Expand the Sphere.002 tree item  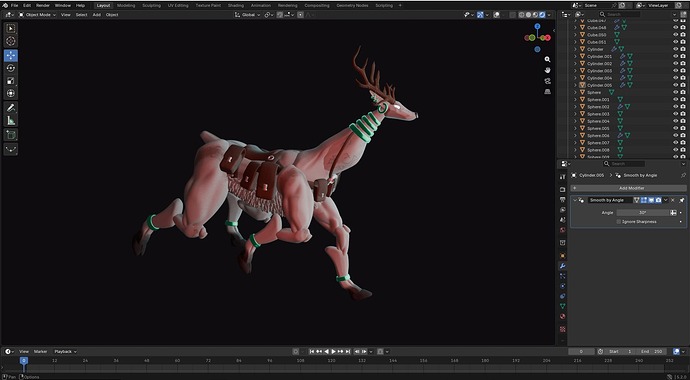click(575, 107)
